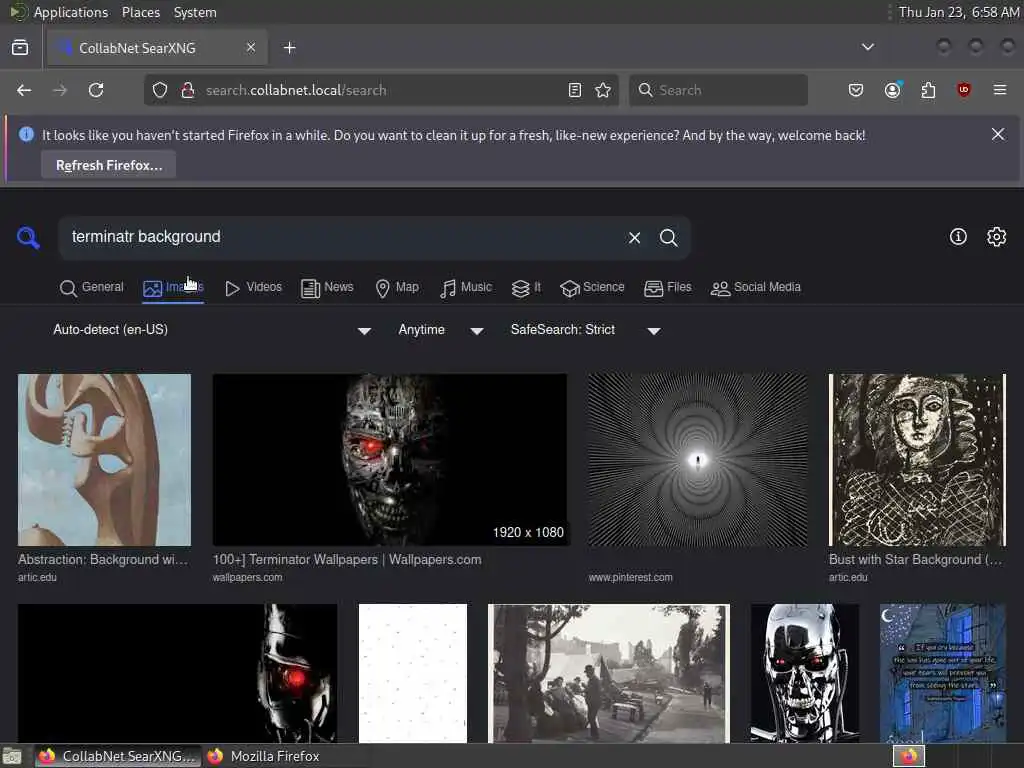Viewport: 1024px width, 768px height.
Task: Click the insecure connection padlock icon
Action: pyautogui.click(x=187, y=90)
